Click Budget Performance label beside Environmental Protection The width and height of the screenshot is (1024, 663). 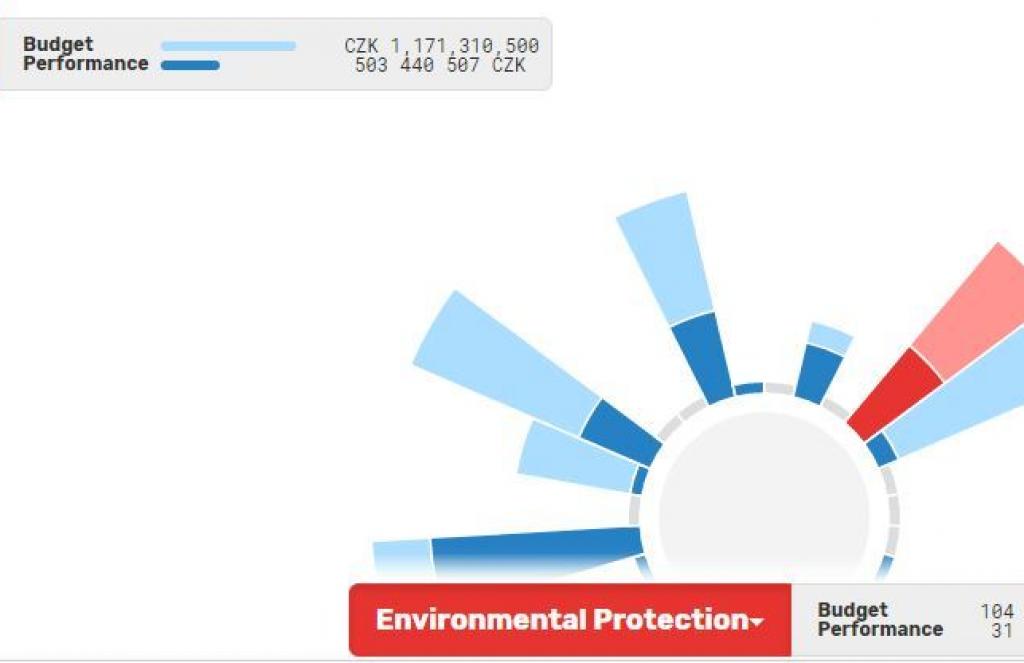pyautogui.click(x=880, y=620)
